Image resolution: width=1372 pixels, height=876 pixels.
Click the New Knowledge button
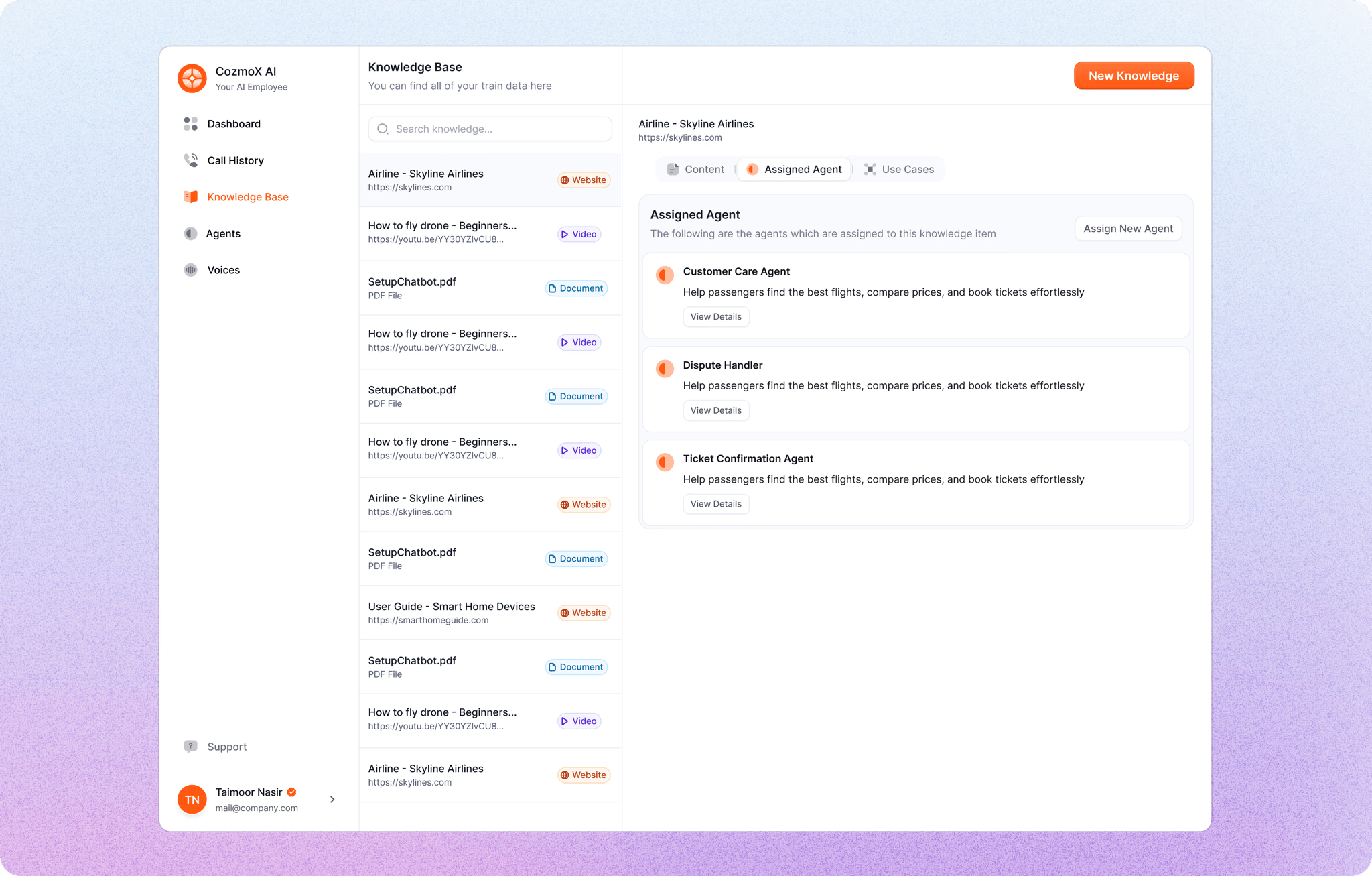pyautogui.click(x=1134, y=76)
